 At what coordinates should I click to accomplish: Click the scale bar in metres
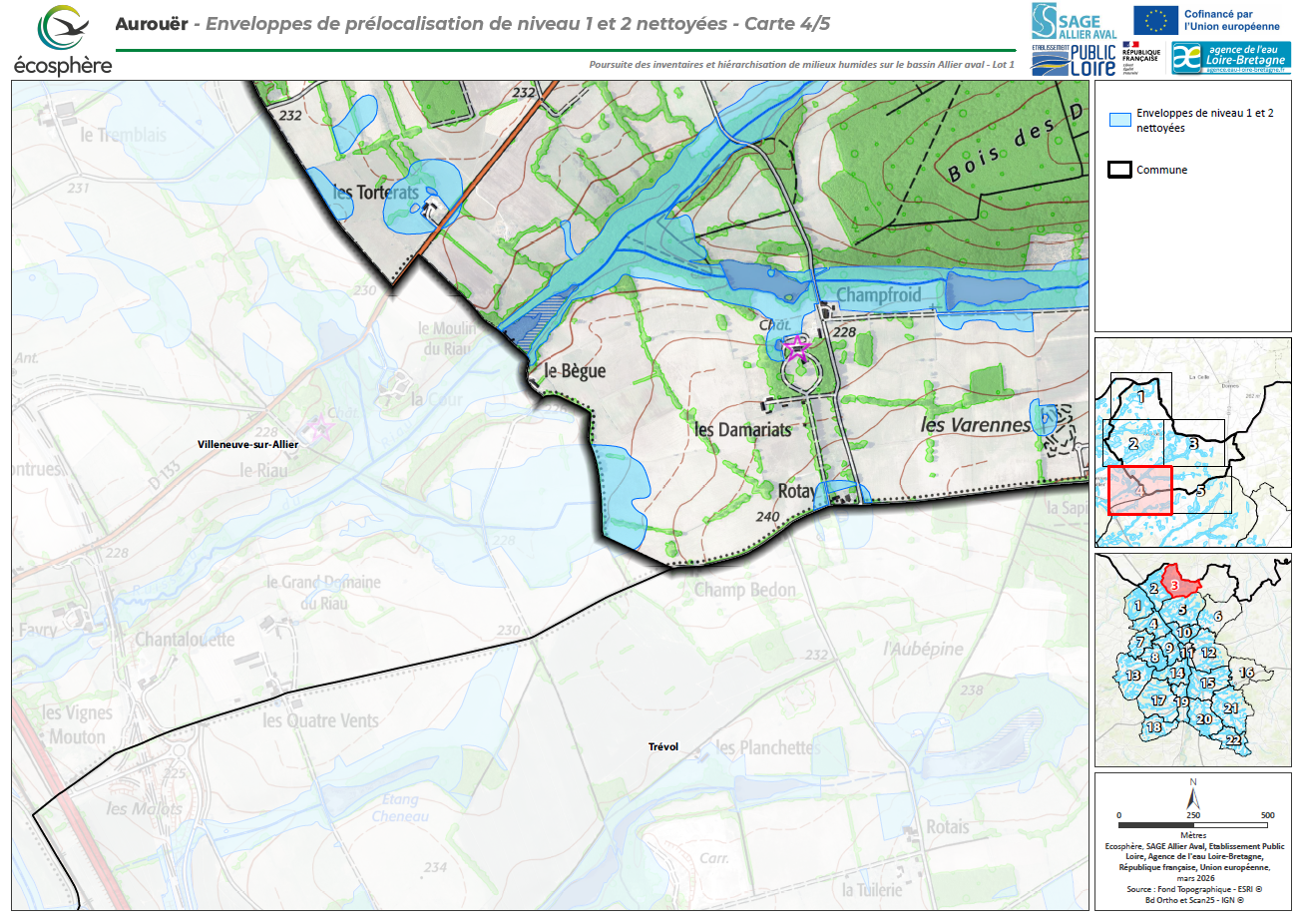point(1193,825)
